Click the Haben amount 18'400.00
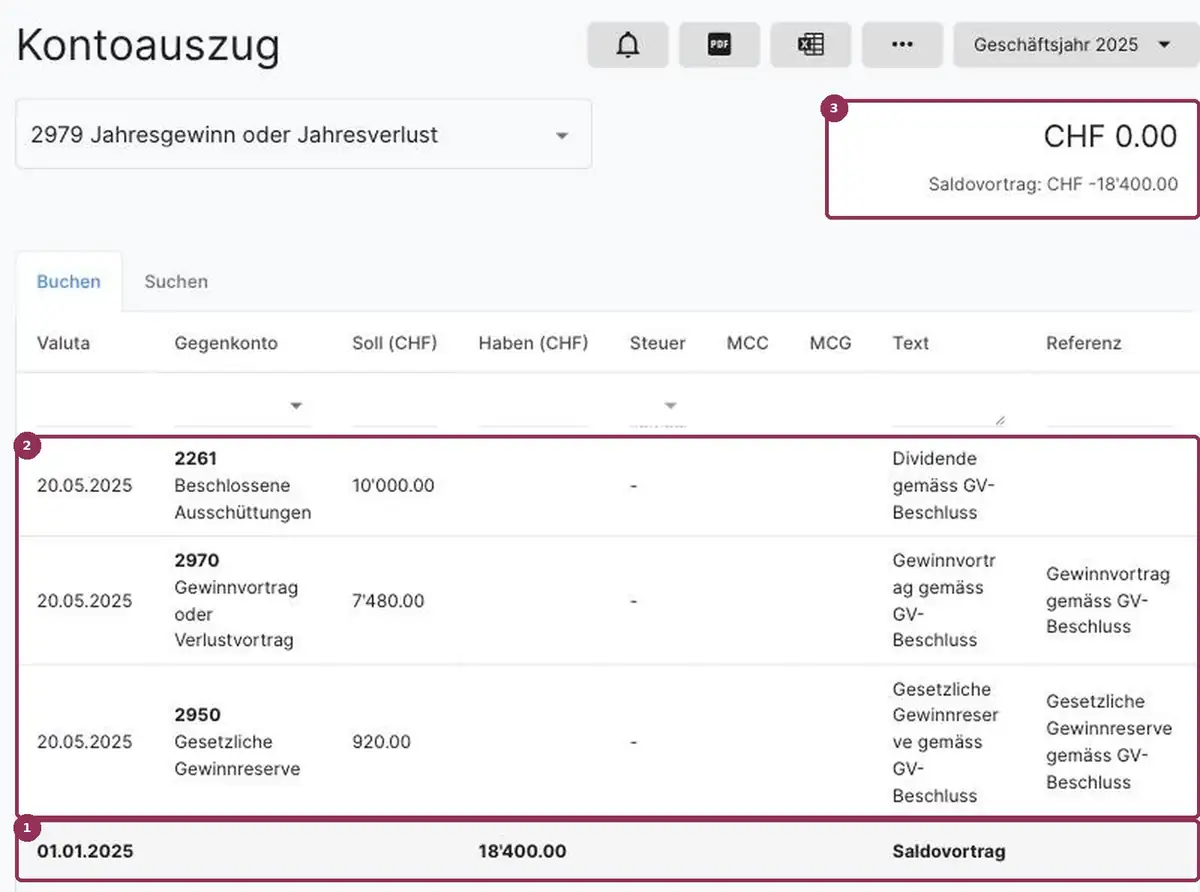Image resolution: width=1200 pixels, height=892 pixels. 522,851
